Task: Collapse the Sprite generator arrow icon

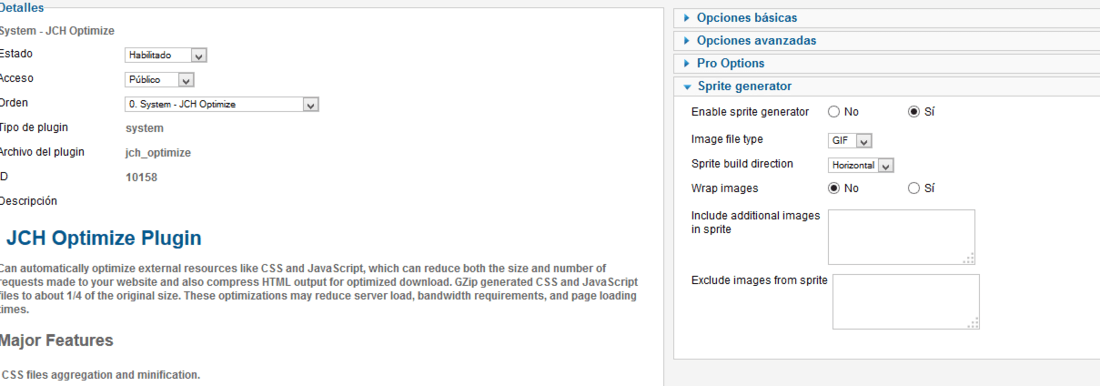Action: point(687,86)
